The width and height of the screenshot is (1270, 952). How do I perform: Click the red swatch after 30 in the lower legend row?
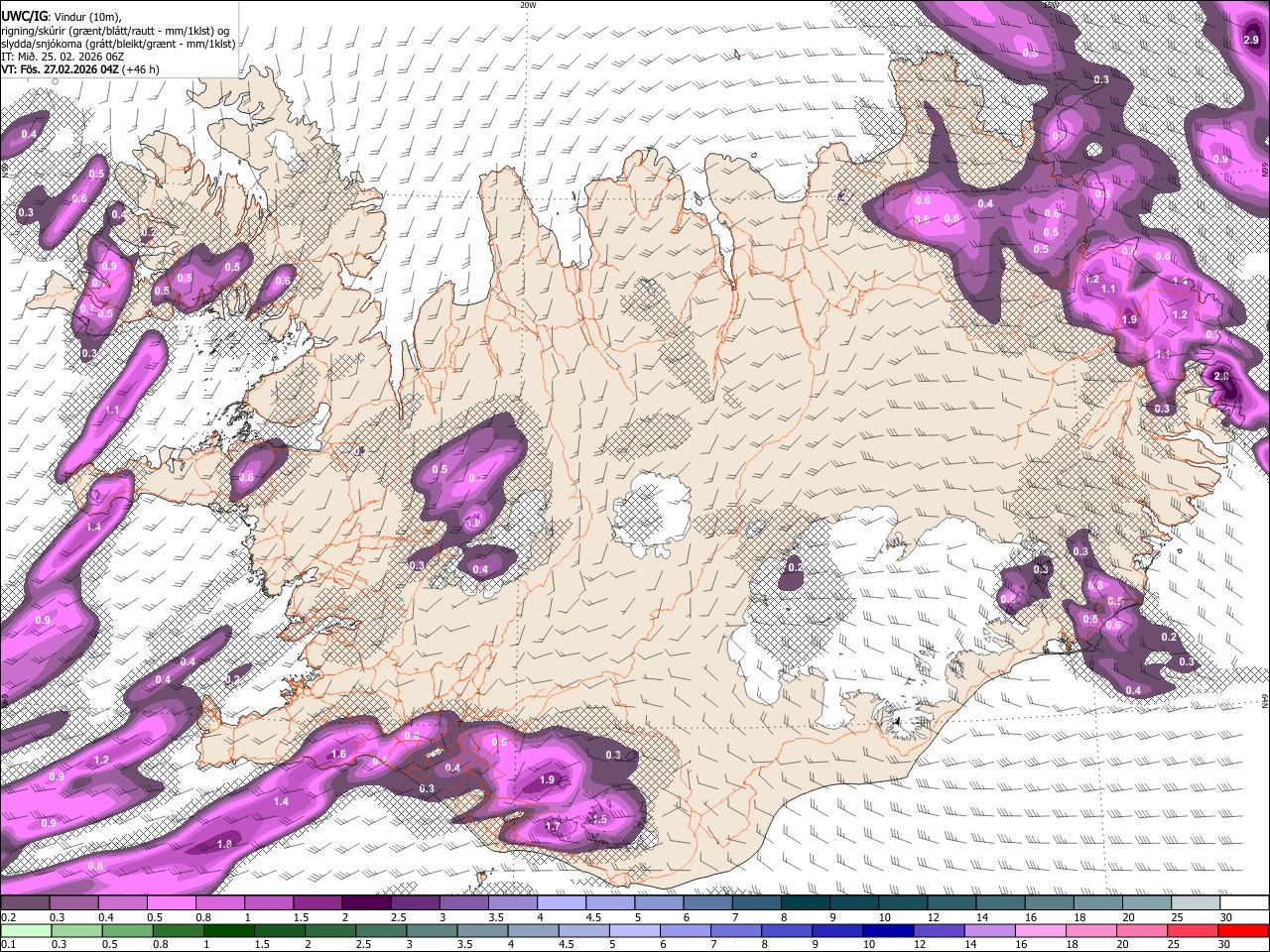pos(1243,930)
